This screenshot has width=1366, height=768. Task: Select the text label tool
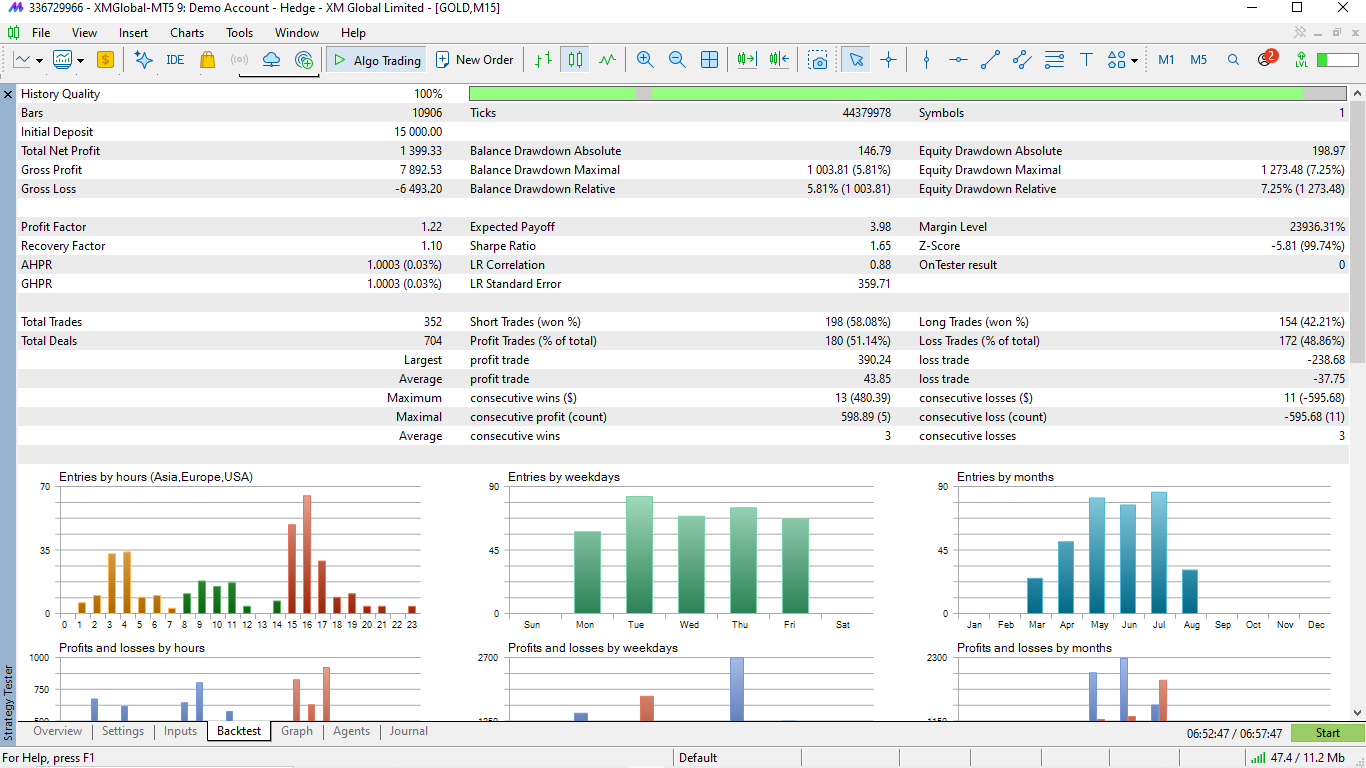coord(1086,60)
